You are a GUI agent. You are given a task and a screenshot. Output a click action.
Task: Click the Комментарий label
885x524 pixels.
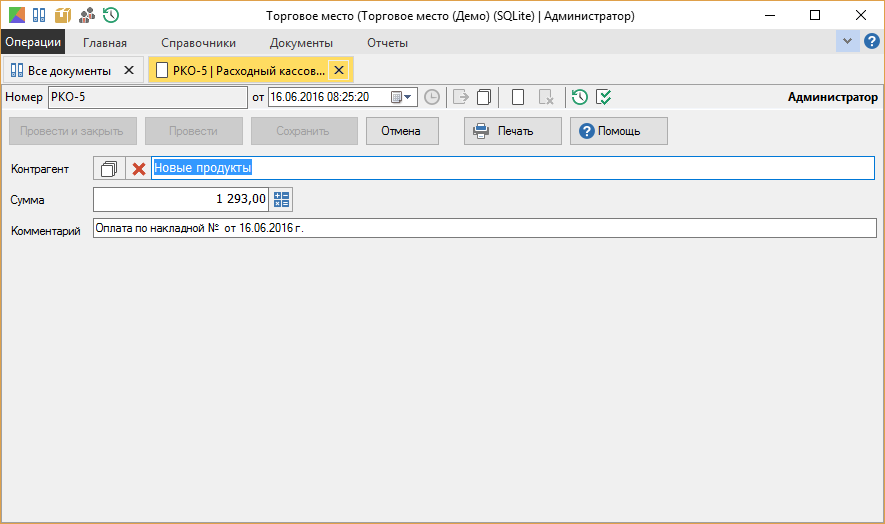(x=46, y=230)
